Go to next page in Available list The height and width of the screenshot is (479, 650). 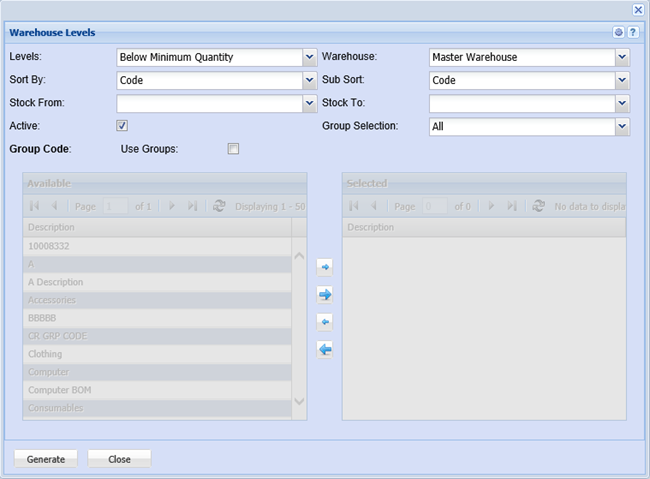172,206
